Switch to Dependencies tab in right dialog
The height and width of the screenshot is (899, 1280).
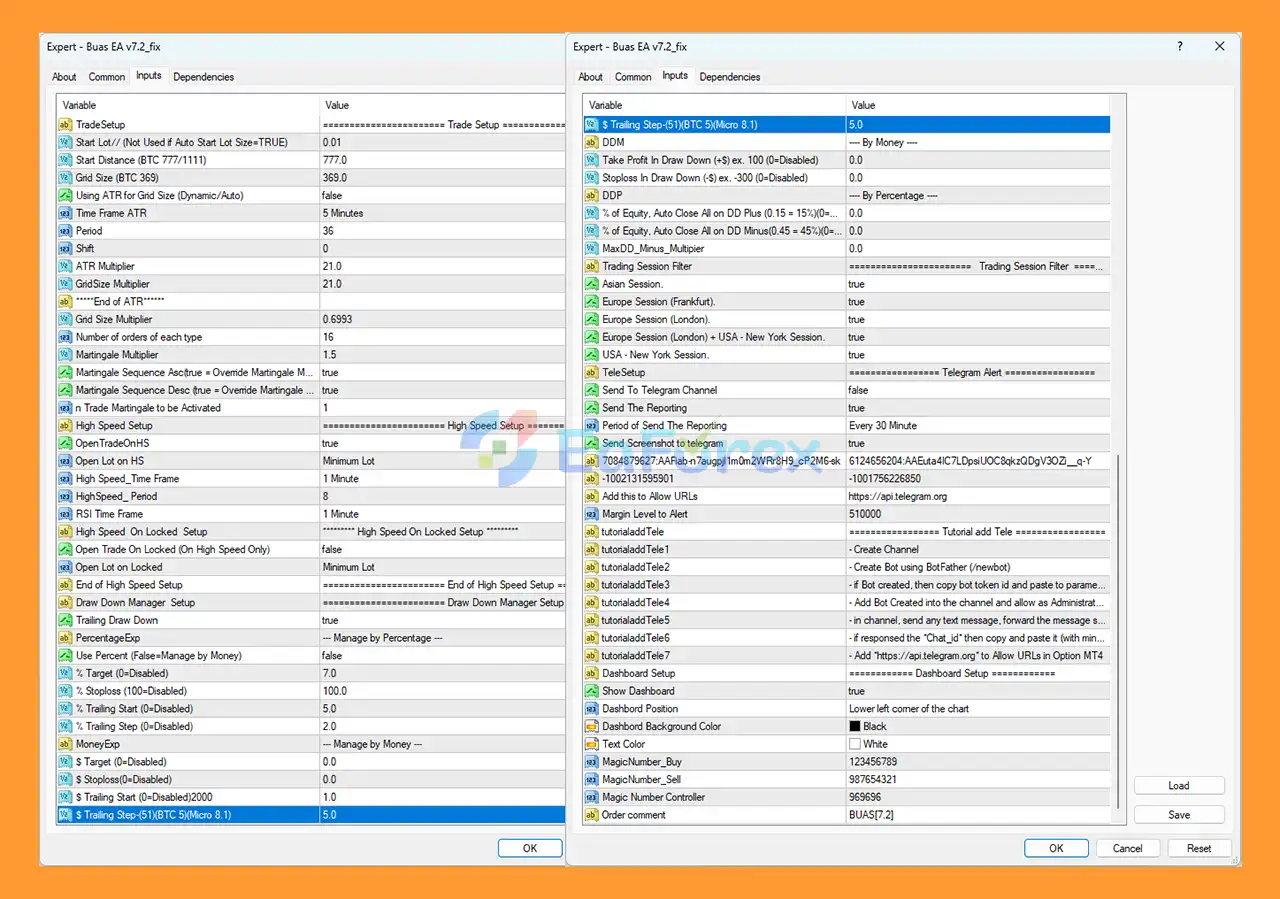(x=729, y=77)
